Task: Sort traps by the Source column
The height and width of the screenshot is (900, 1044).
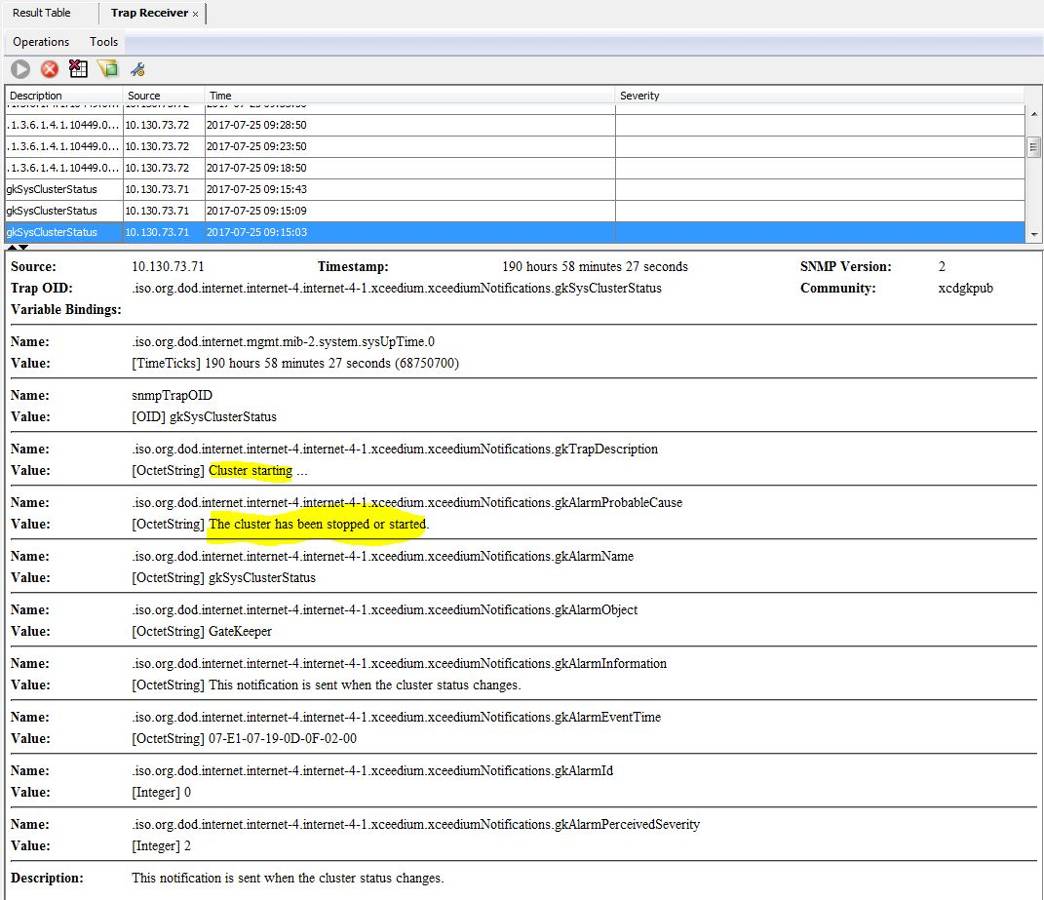Action: pyautogui.click(x=145, y=95)
